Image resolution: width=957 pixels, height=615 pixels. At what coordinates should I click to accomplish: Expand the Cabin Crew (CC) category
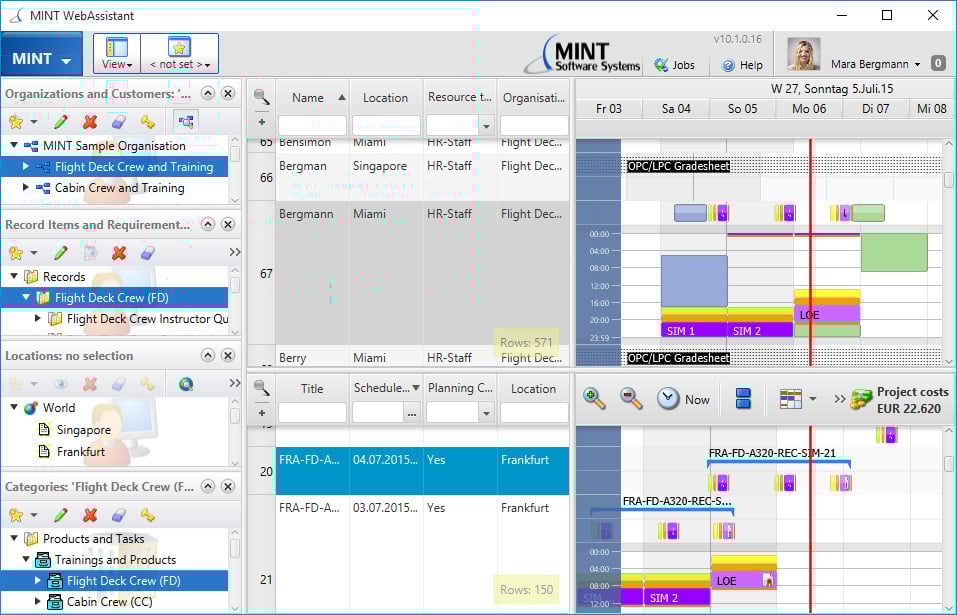[x=37, y=601]
